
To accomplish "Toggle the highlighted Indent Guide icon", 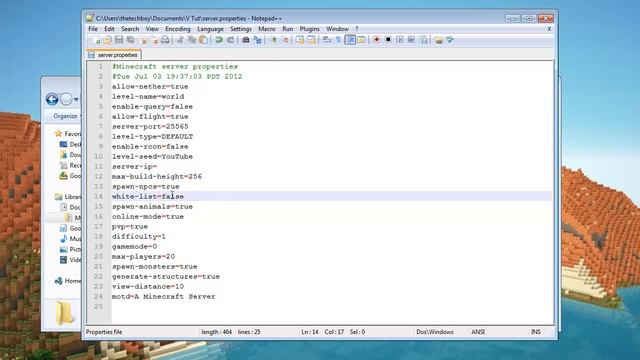I will [350, 40].
